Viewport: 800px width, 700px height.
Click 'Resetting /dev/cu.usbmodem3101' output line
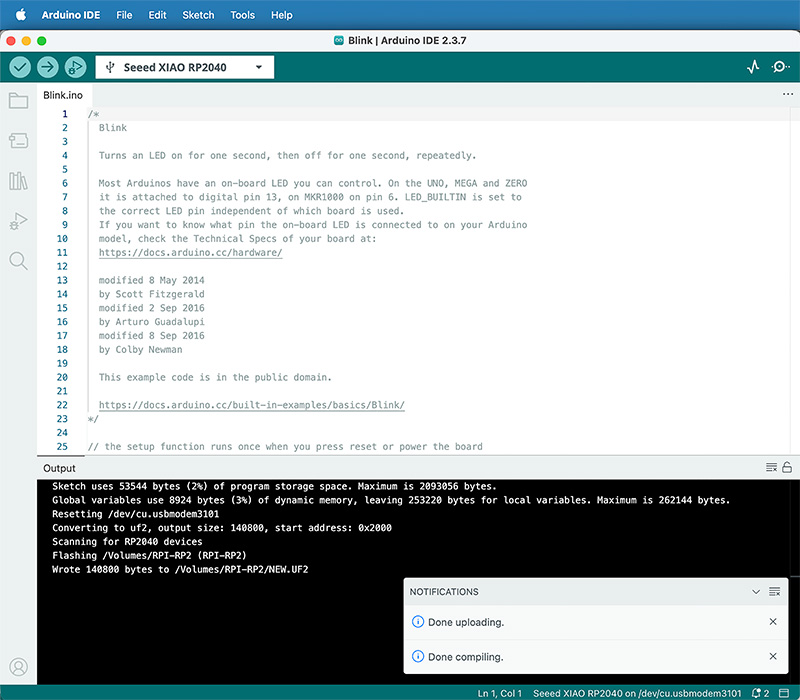136,514
